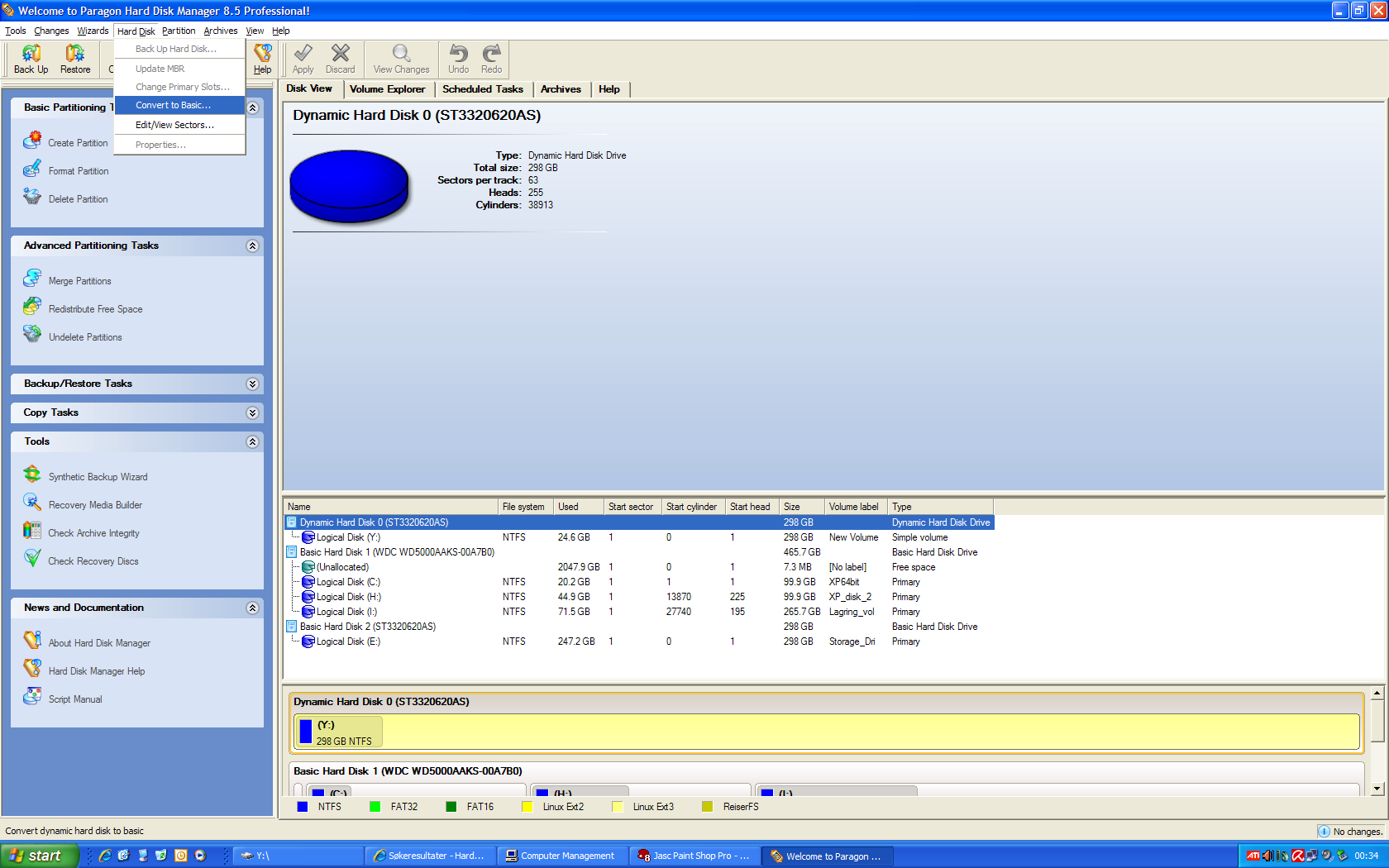Open the Archives menu

point(221,31)
